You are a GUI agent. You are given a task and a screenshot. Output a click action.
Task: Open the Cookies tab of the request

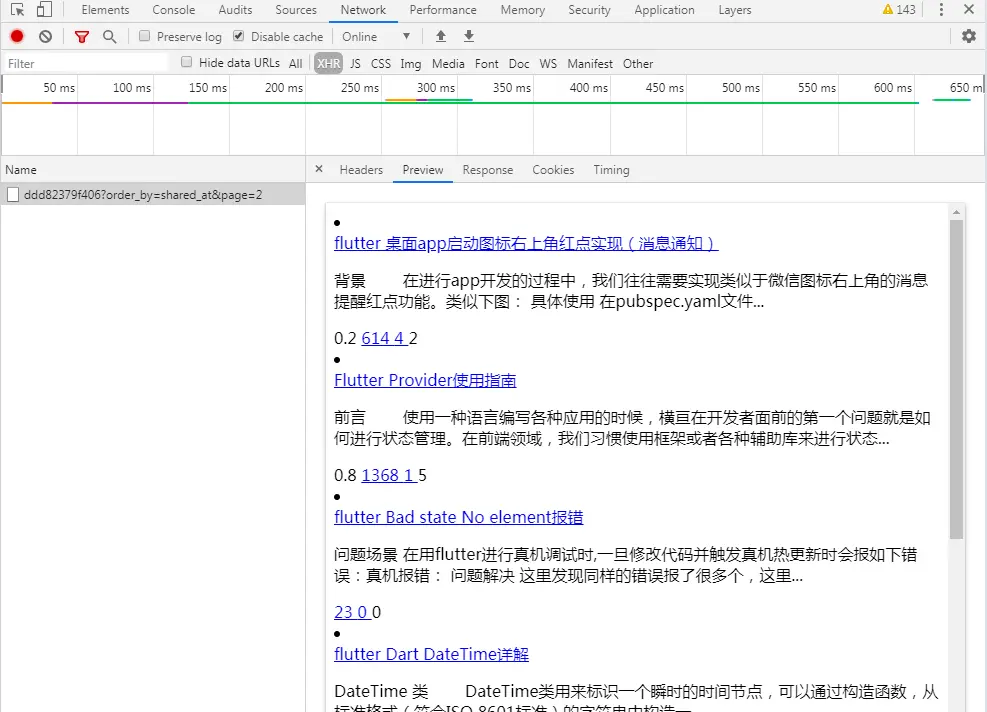pos(553,170)
